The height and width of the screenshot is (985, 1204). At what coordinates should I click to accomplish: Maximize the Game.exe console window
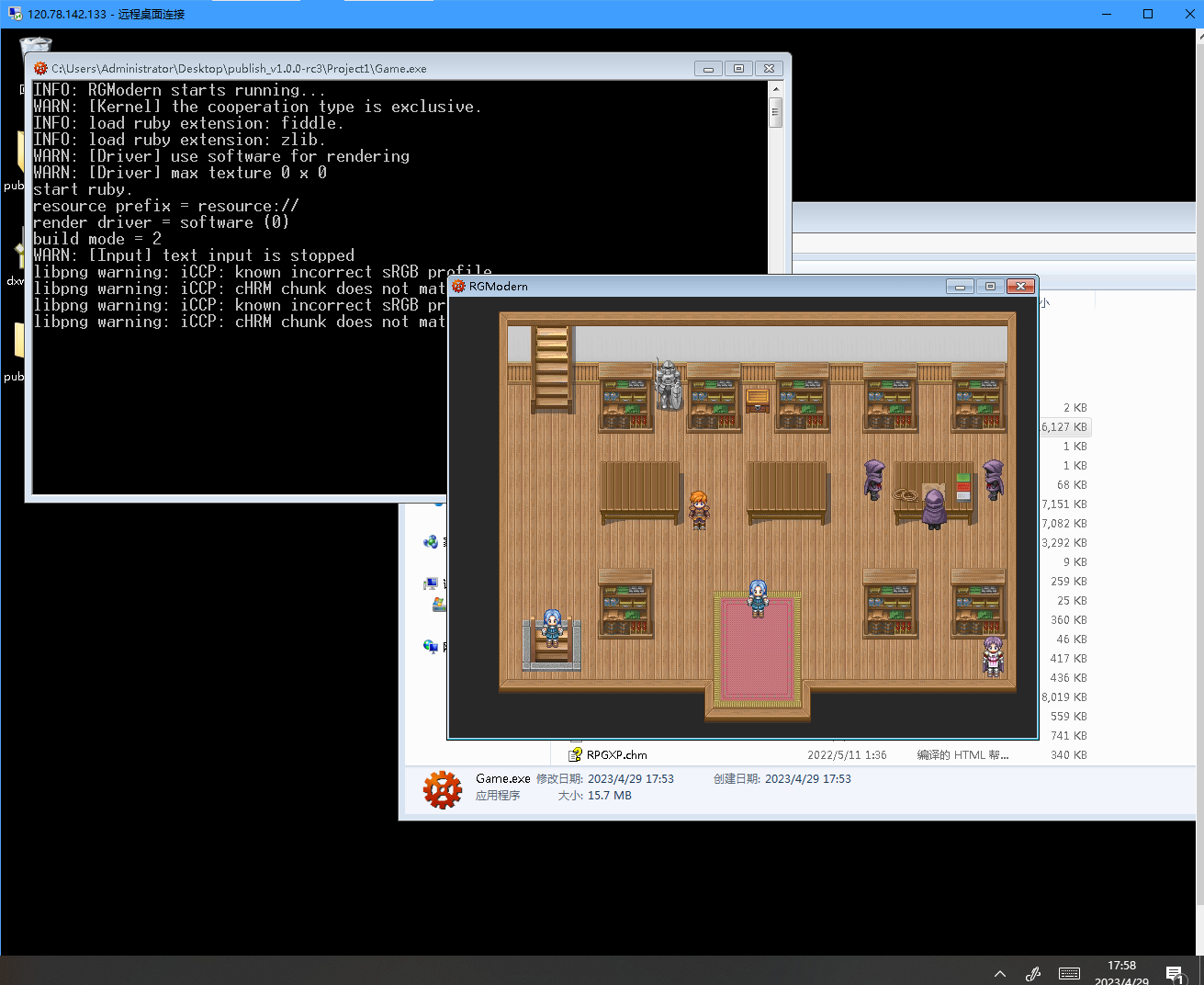click(738, 69)
